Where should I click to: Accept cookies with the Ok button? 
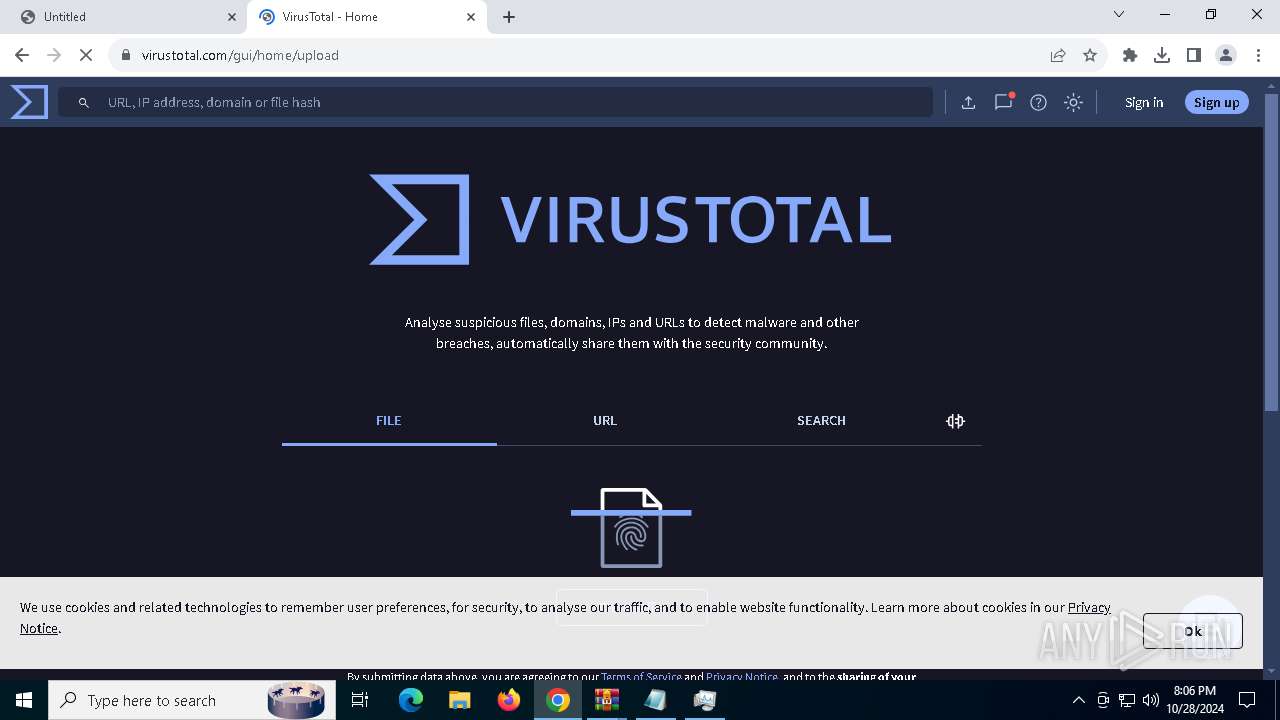tap(1192, 631)
